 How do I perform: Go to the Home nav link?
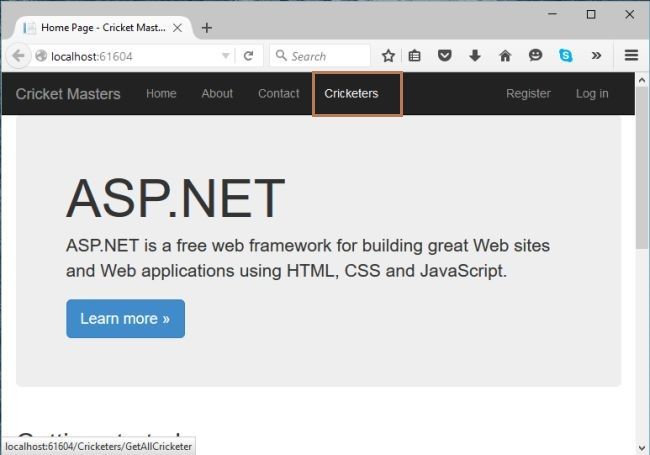click(x=161, y=94)
